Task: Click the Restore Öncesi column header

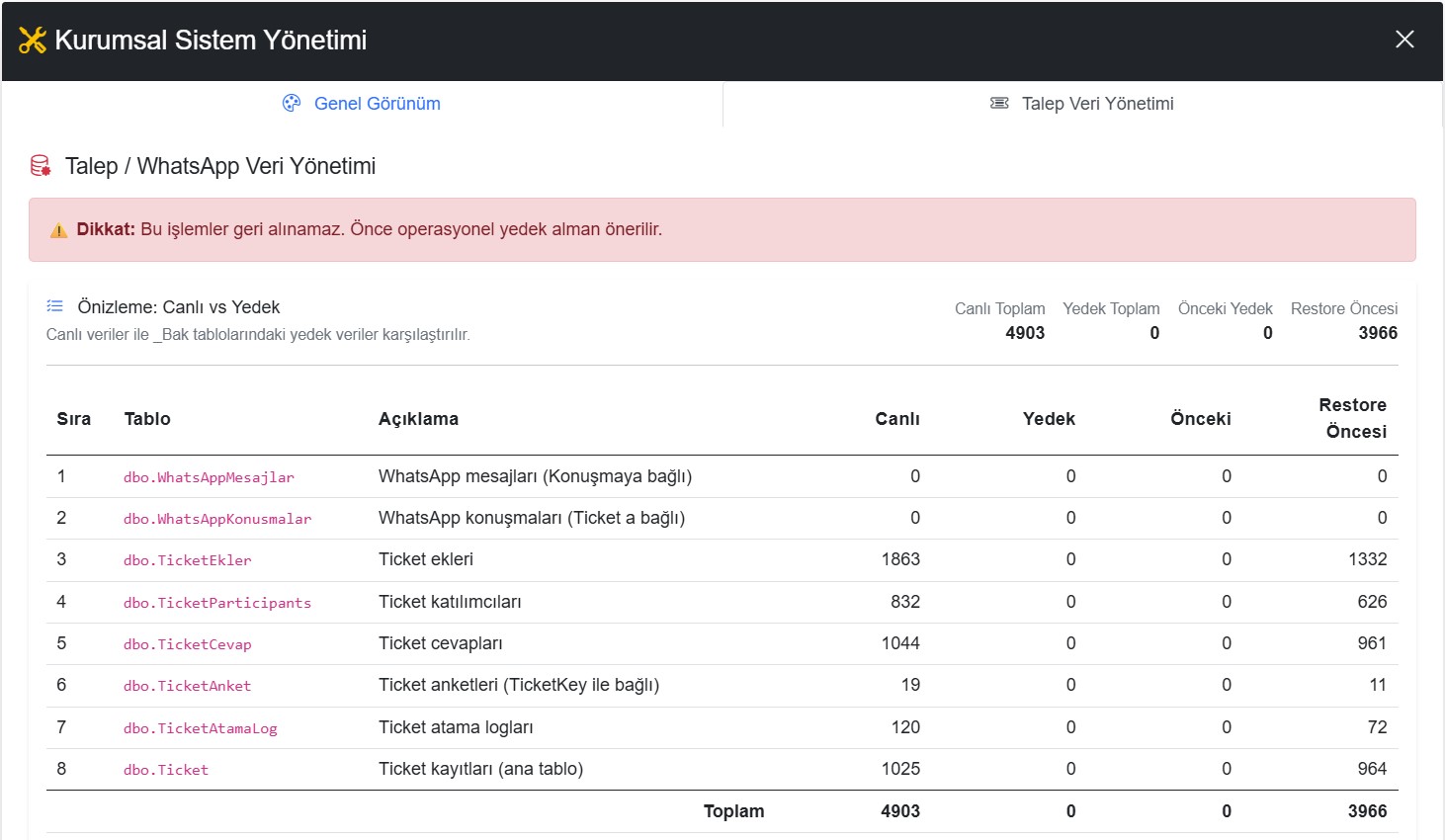Action: click(x=1355, y=418)
